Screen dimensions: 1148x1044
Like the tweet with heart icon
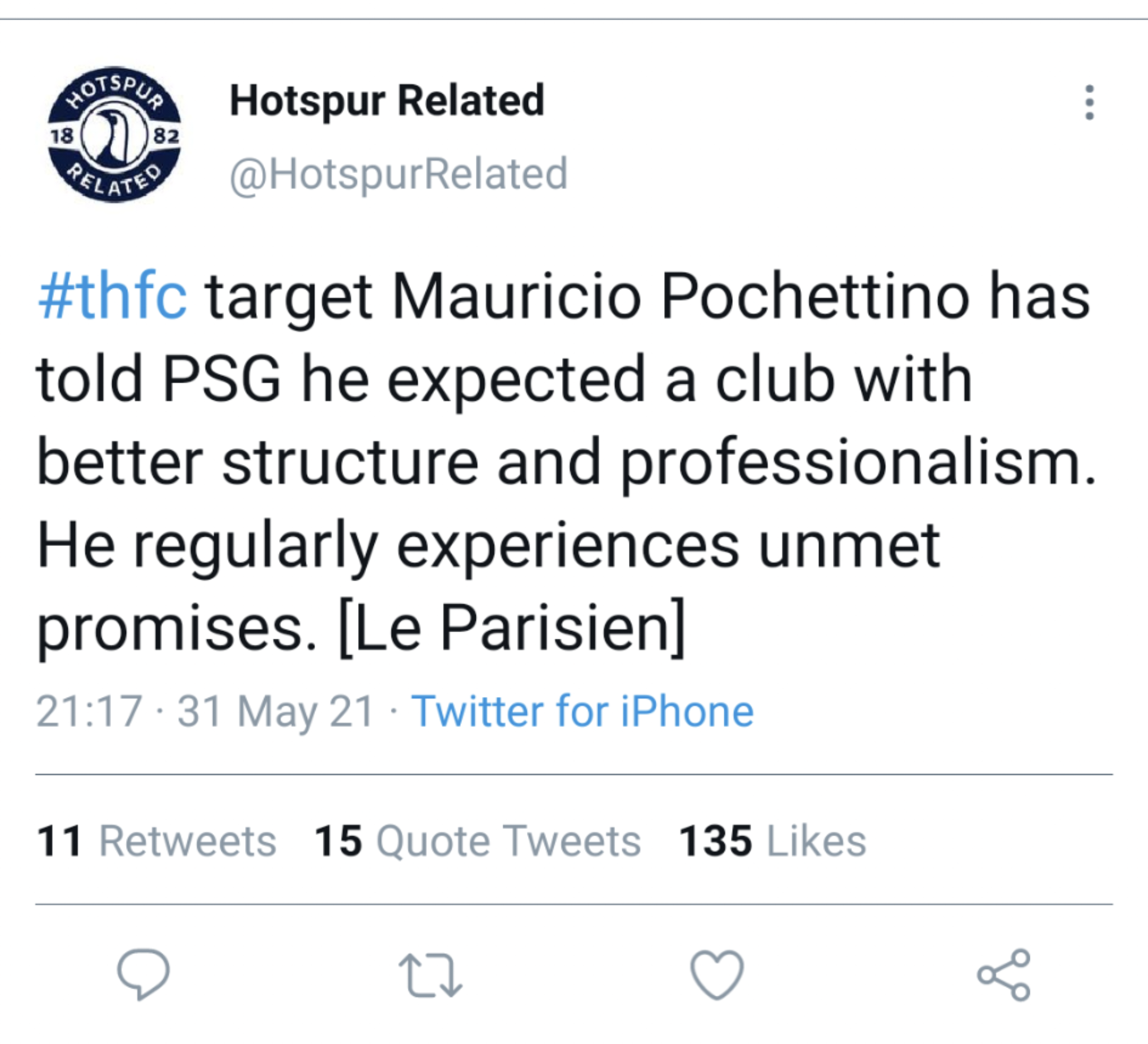(x=717, y=975)
